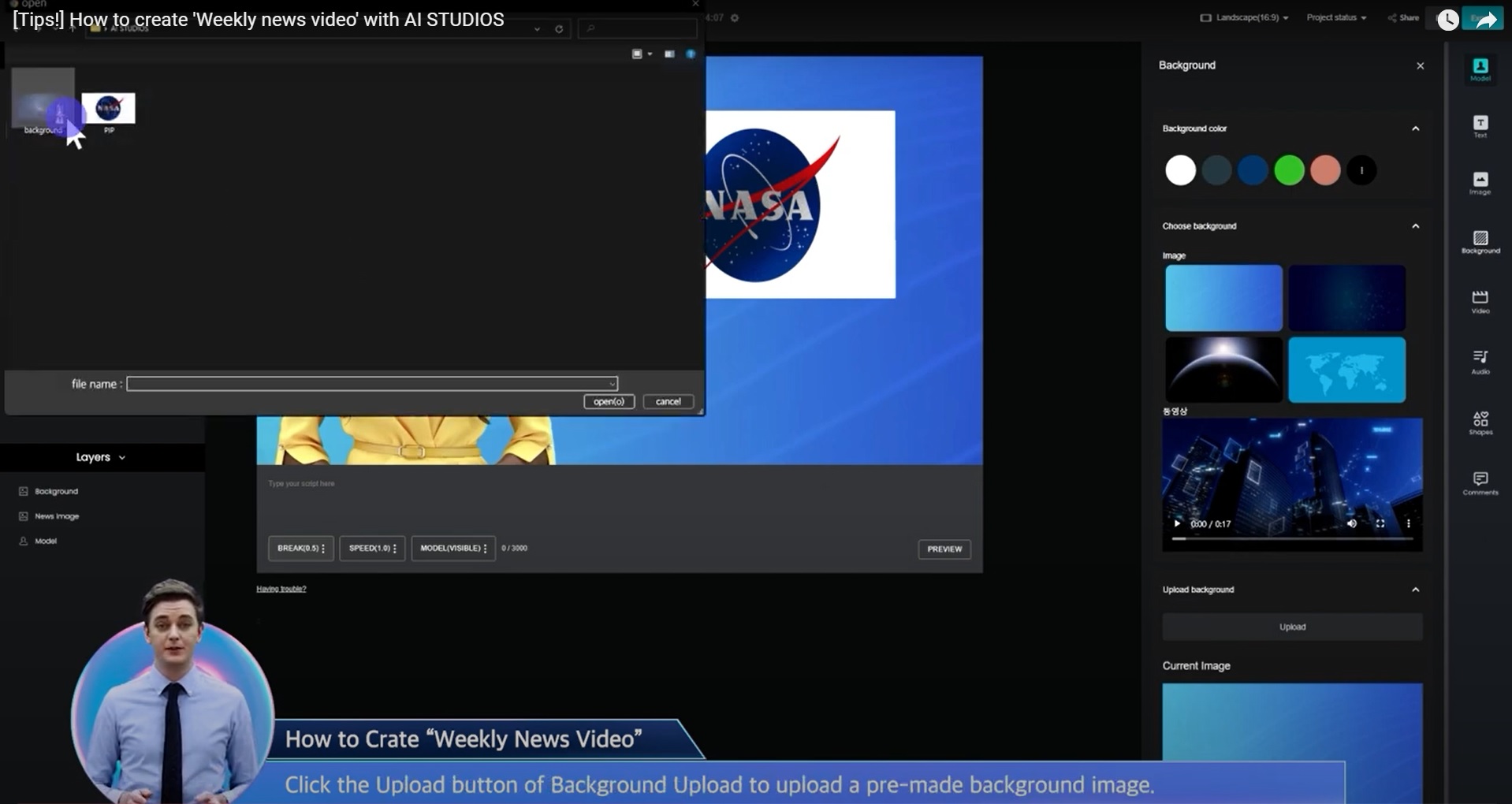Screen dimensions: 1512x804
Task: Open the Background panel icon in sidebar
Action: (1480, 242)
